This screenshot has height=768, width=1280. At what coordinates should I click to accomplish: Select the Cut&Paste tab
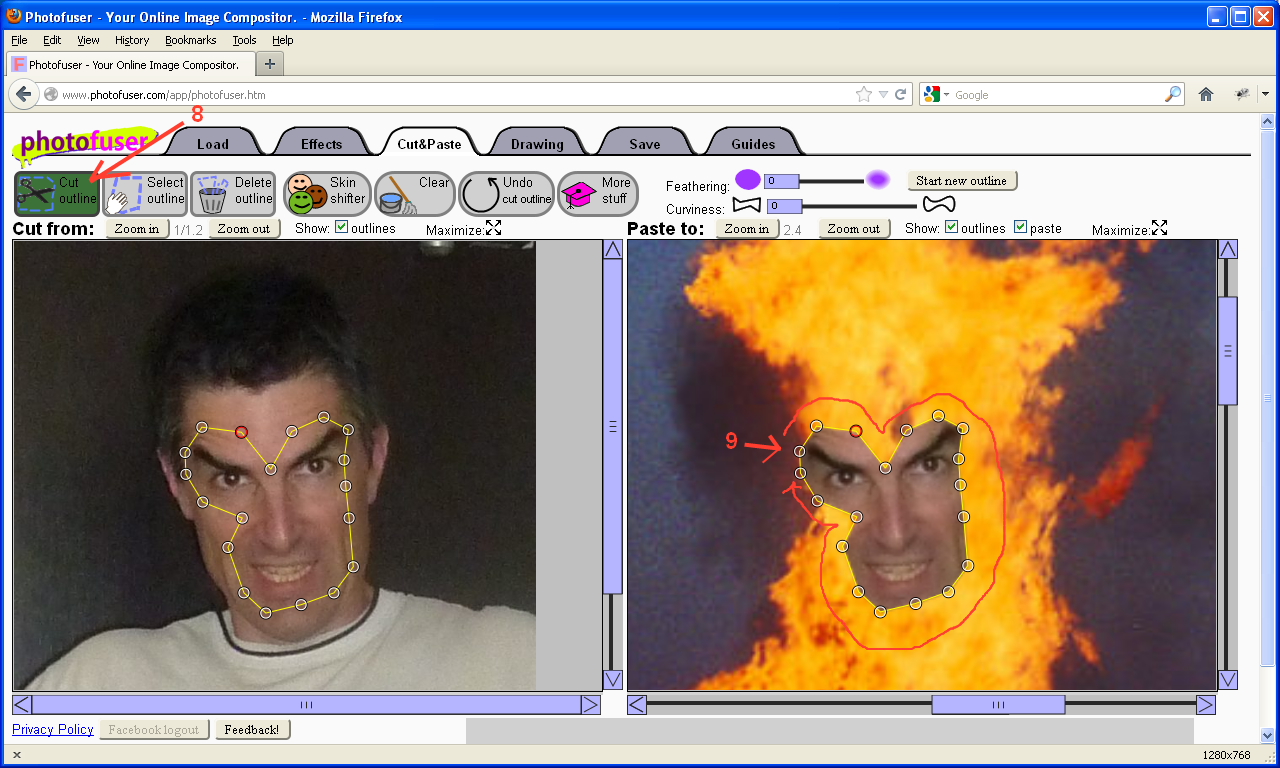pos(429,143)
